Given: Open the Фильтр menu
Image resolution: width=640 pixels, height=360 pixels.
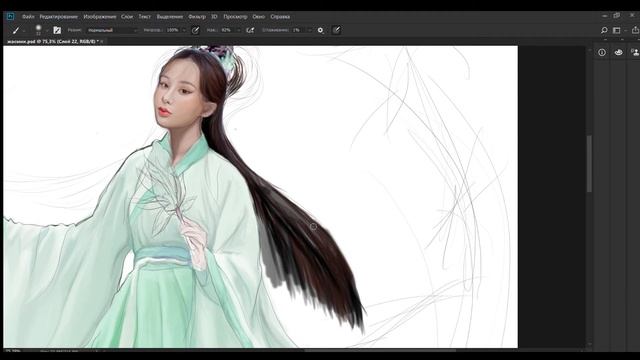Looking at the screenshot, I should click(x=197, y=17).
